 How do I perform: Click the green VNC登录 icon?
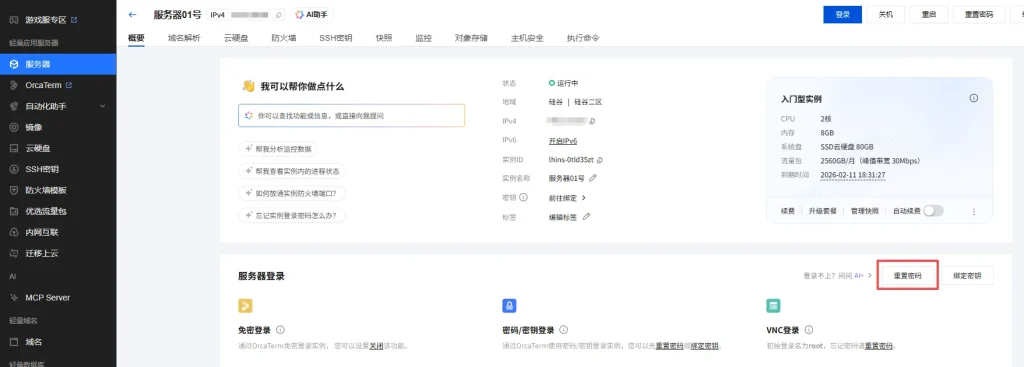point(774,306)
